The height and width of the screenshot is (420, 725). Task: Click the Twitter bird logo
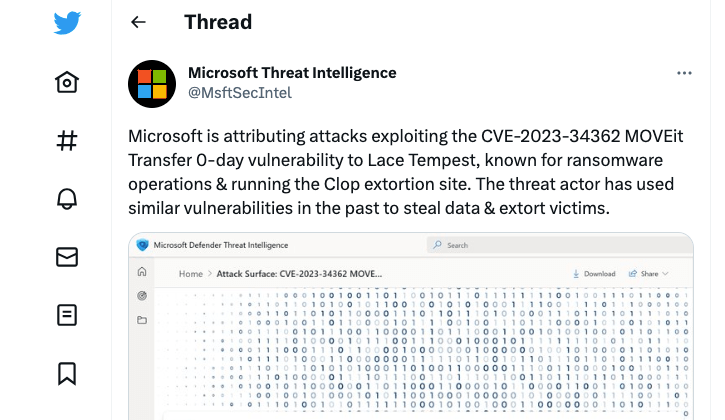[67, 23]
